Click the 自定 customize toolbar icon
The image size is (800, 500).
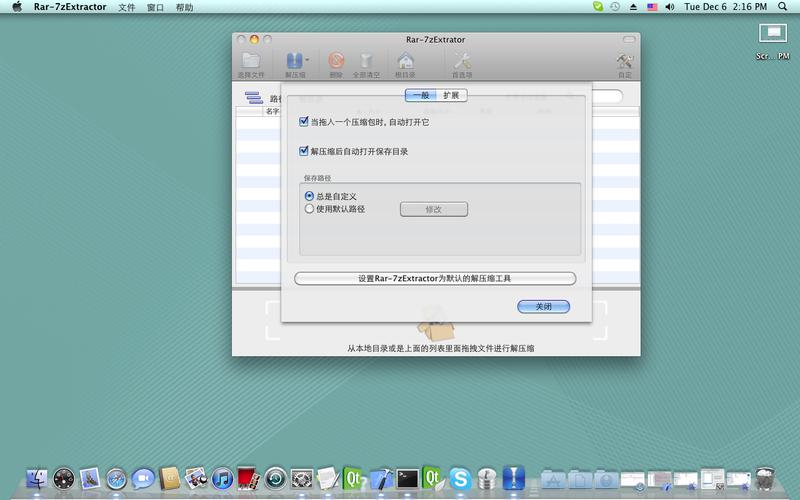tap(625, 61)
